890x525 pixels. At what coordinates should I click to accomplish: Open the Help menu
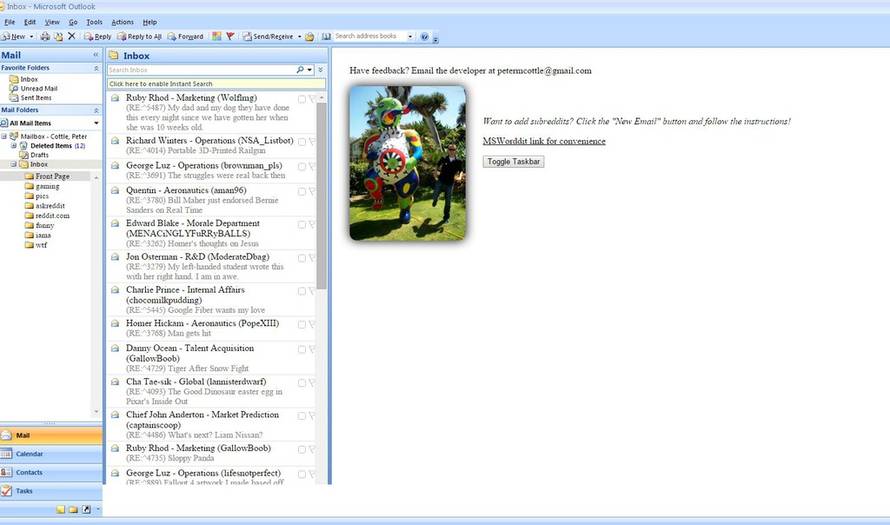(150, 22)
